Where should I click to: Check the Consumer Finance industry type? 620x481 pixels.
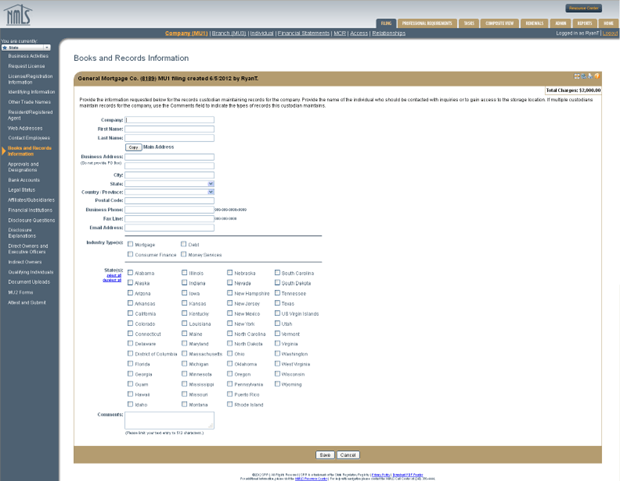[130, 254]
